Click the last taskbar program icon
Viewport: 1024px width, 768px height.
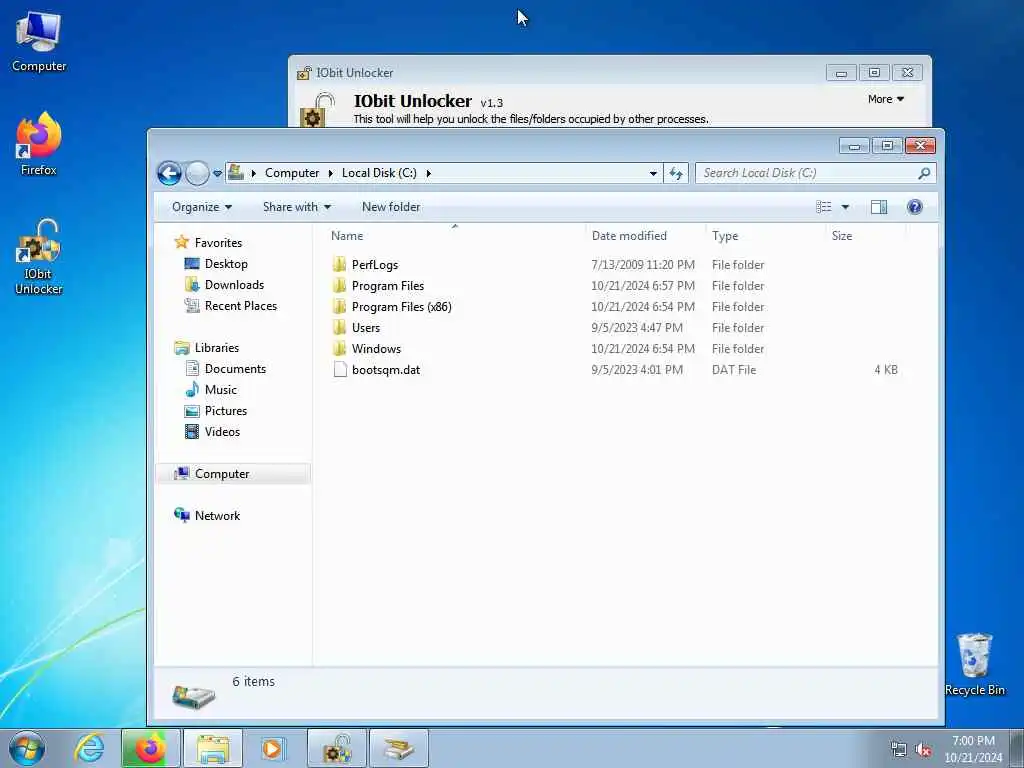click(x=399, y=748)
